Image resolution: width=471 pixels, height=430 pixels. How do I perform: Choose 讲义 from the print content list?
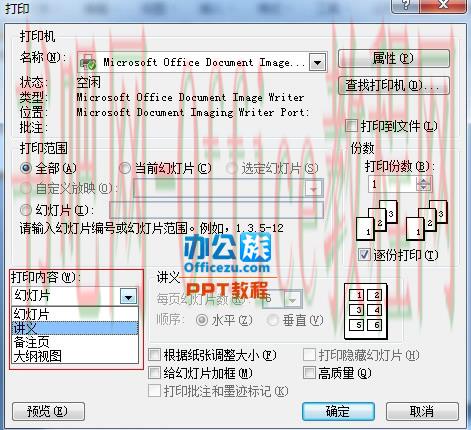[75, 328]
